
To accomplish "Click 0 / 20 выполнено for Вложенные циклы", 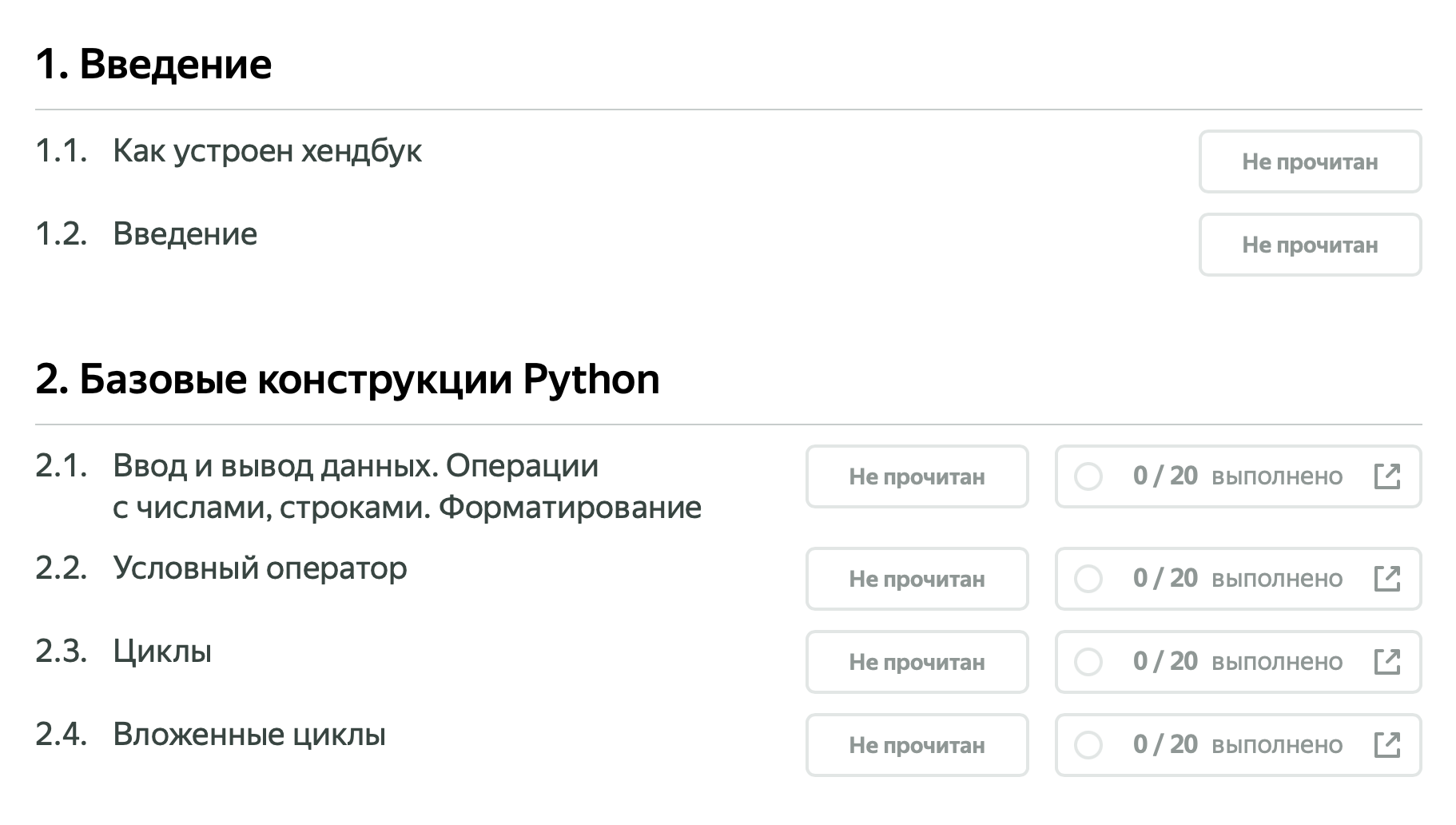I will click(x=1237, y=745).
